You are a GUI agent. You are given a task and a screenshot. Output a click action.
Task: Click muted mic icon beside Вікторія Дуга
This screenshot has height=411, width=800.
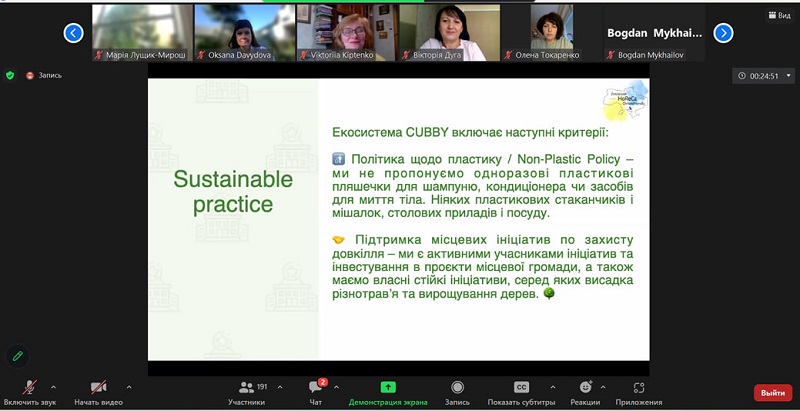(x=406, y=55)
